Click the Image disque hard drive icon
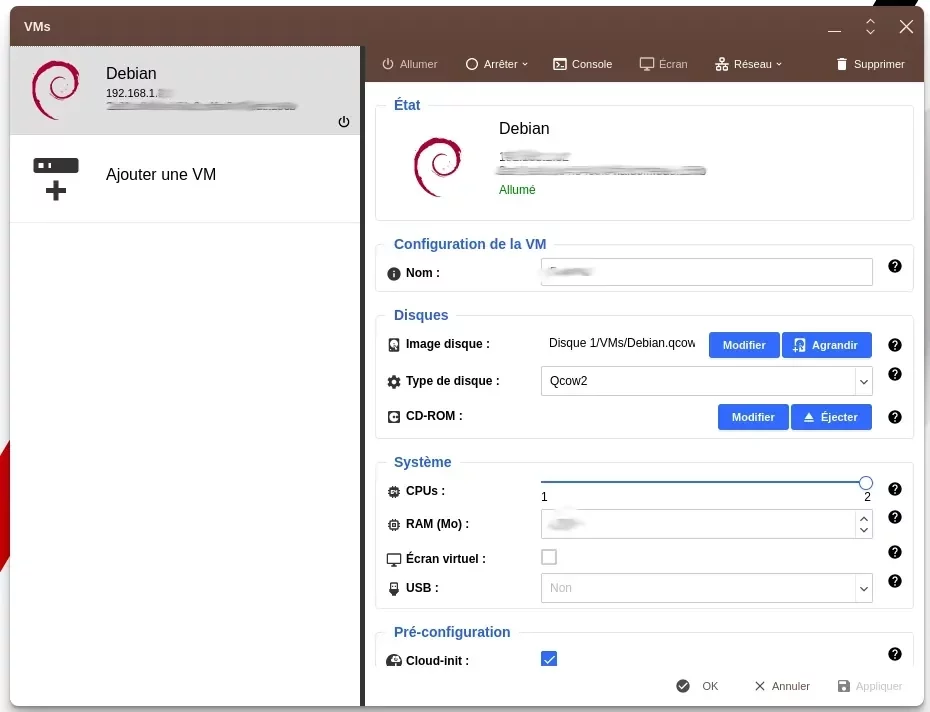The width and height of the screenshot is (930, 712). (x=394, y=345)
